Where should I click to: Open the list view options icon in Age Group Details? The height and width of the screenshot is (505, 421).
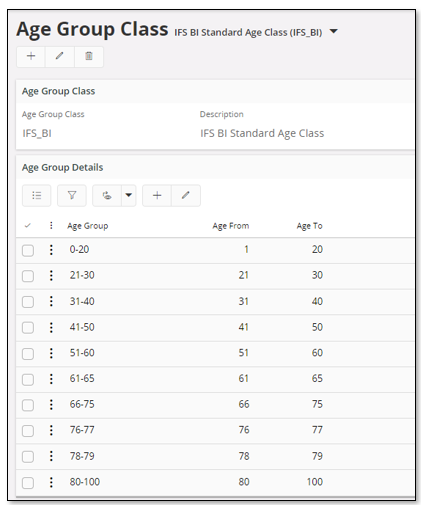click(37, 196)
